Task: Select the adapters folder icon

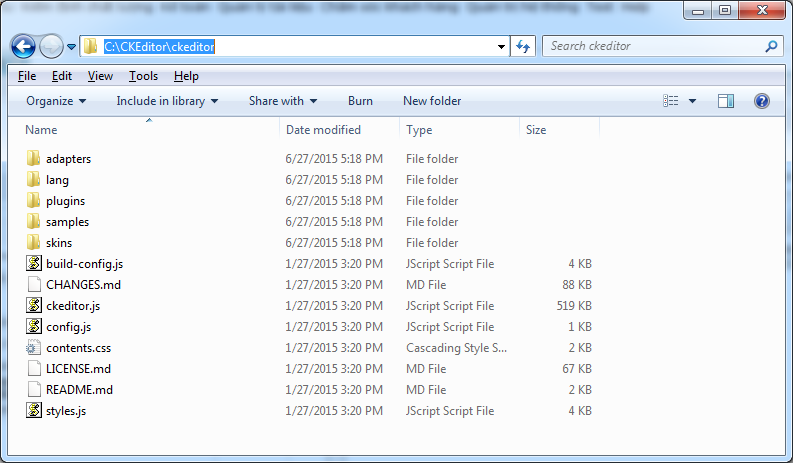Action: point(33,158)
